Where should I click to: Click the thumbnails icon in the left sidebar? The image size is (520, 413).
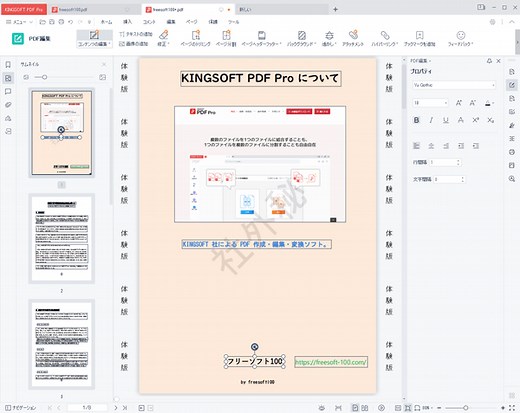point(8,78)
